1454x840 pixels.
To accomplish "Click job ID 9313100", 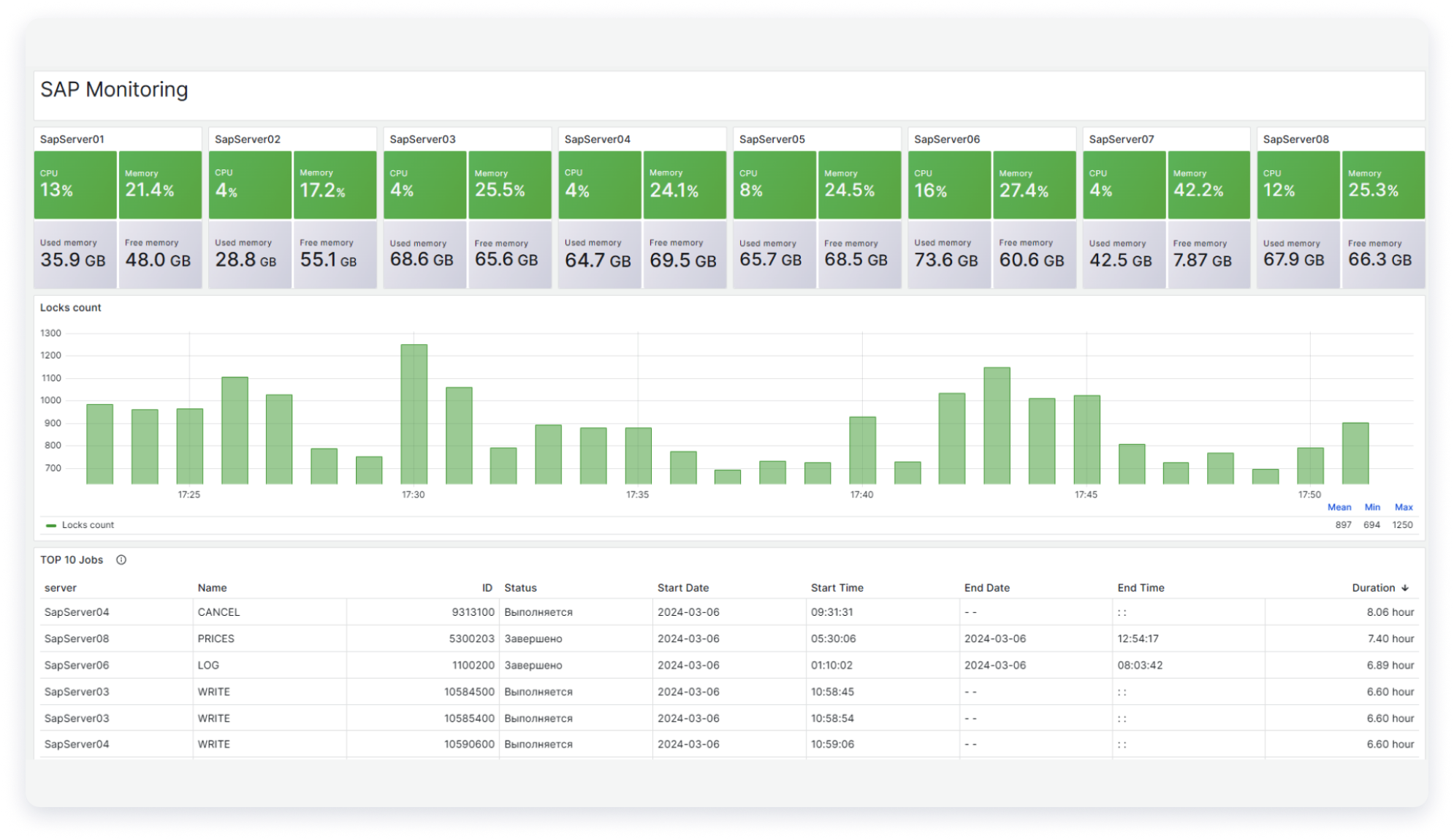I will [473, 612].
